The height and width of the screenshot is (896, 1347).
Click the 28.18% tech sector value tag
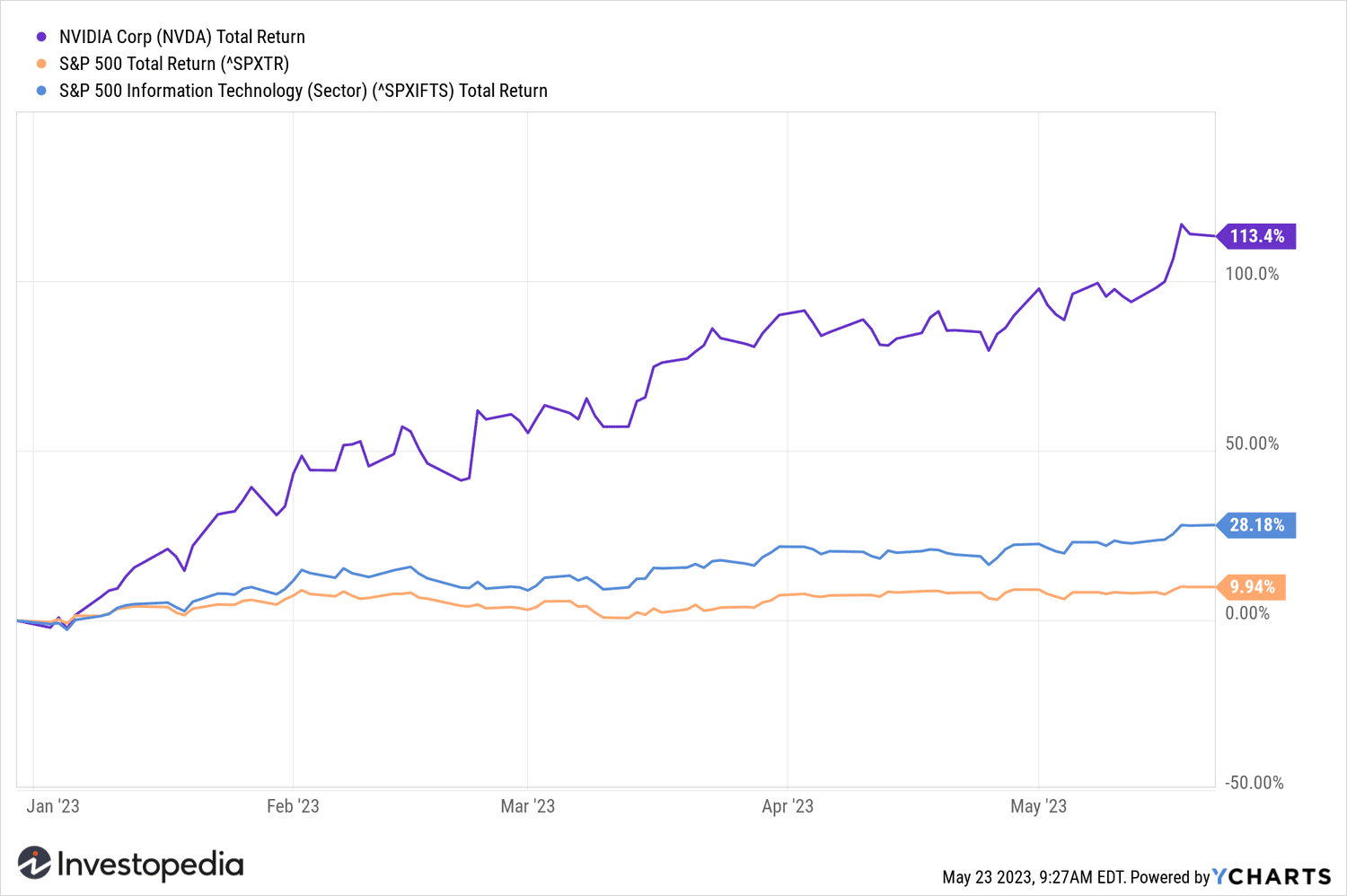[x=1256, y=525]
